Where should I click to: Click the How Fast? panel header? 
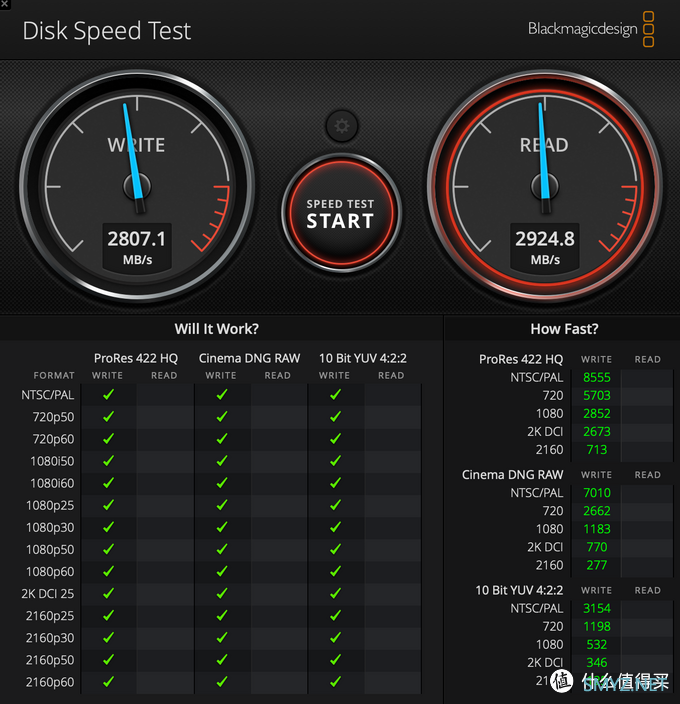pyautogui.click(x=564, y=329)
